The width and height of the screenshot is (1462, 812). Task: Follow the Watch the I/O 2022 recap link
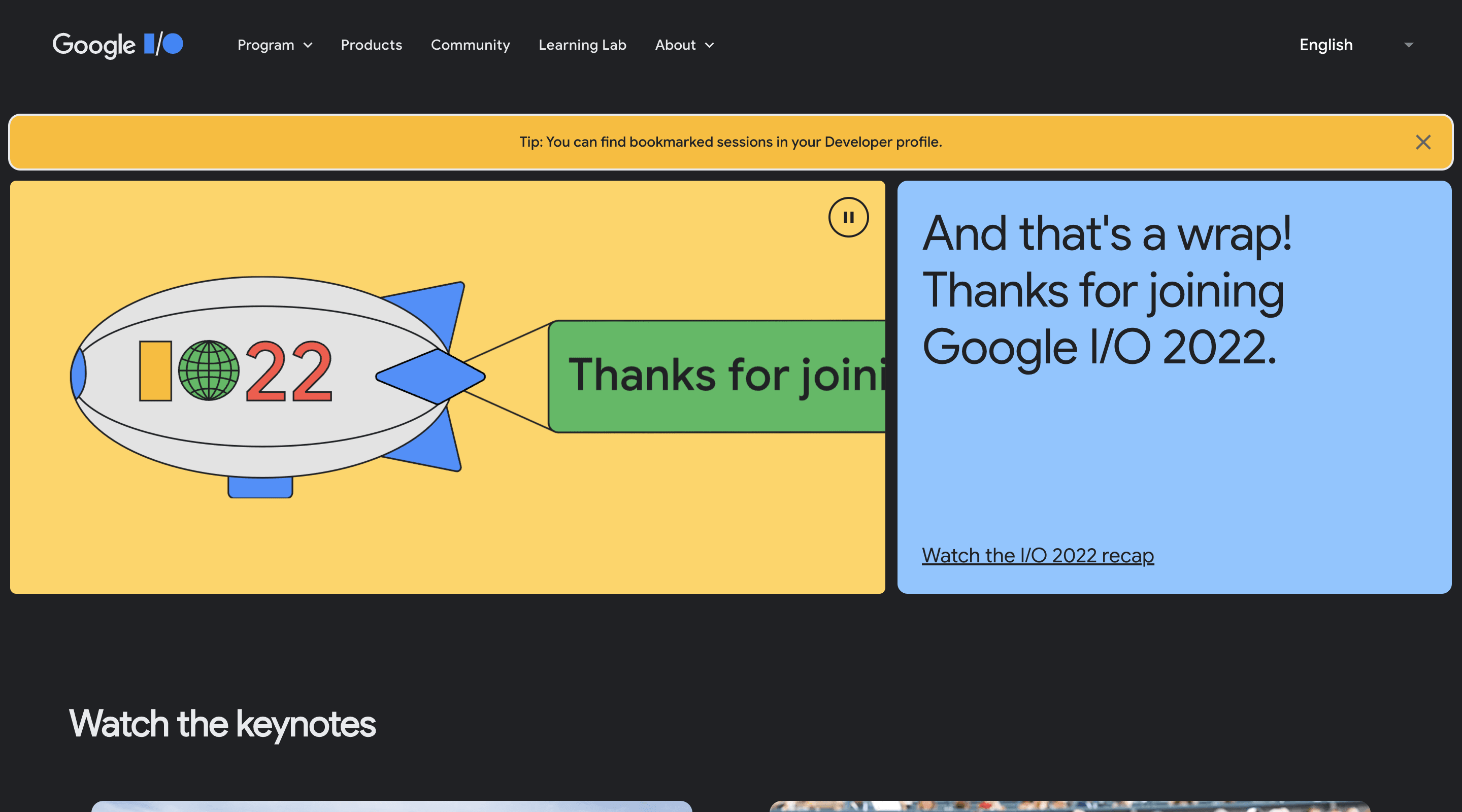point(1038,555)
